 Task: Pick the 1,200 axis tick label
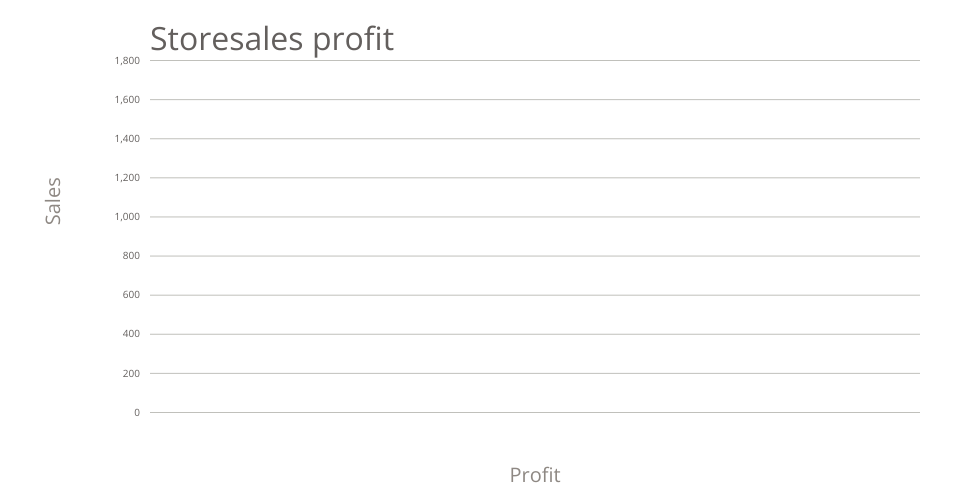pos(128,178)
